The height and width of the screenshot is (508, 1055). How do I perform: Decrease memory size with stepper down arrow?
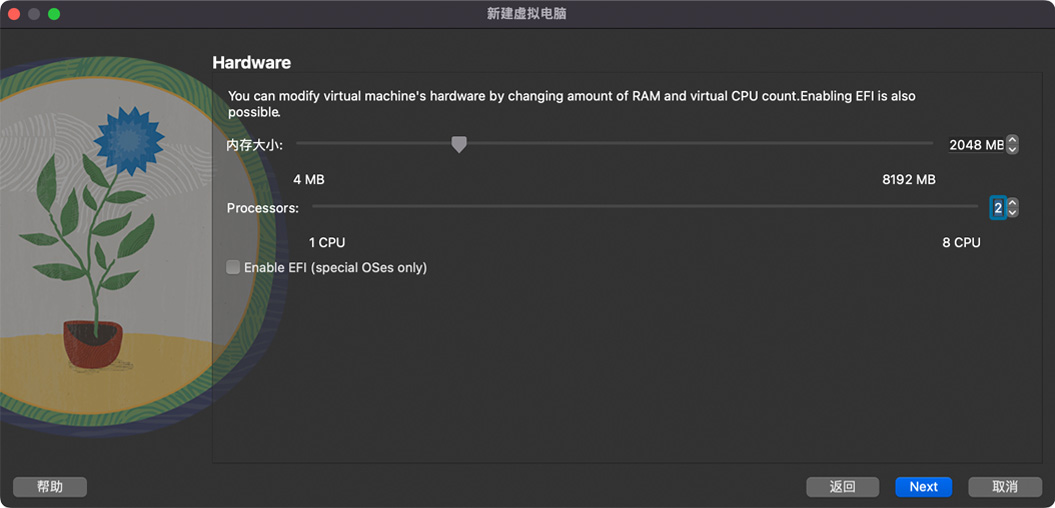point(1012,149)
